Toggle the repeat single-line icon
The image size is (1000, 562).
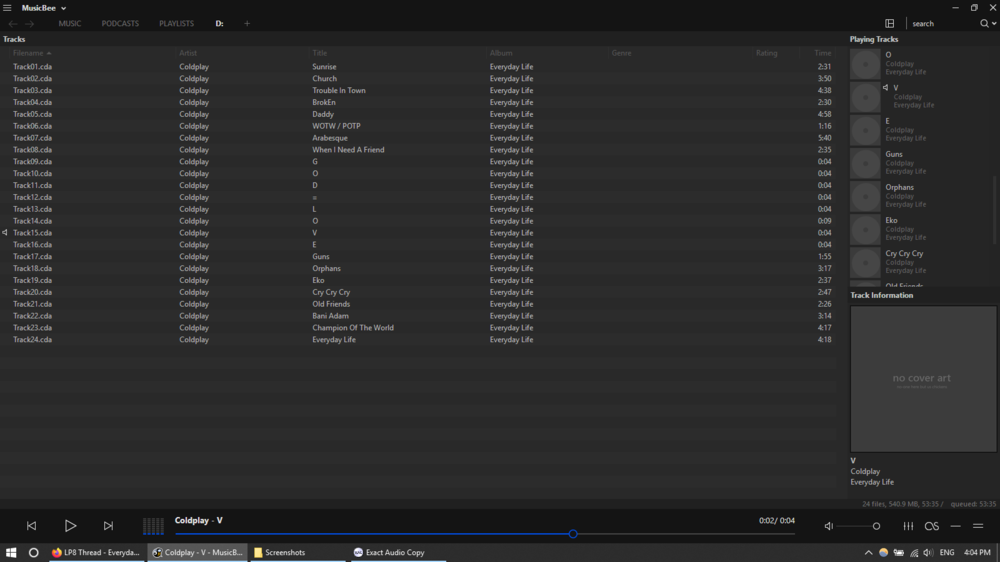tap(955, 526)
